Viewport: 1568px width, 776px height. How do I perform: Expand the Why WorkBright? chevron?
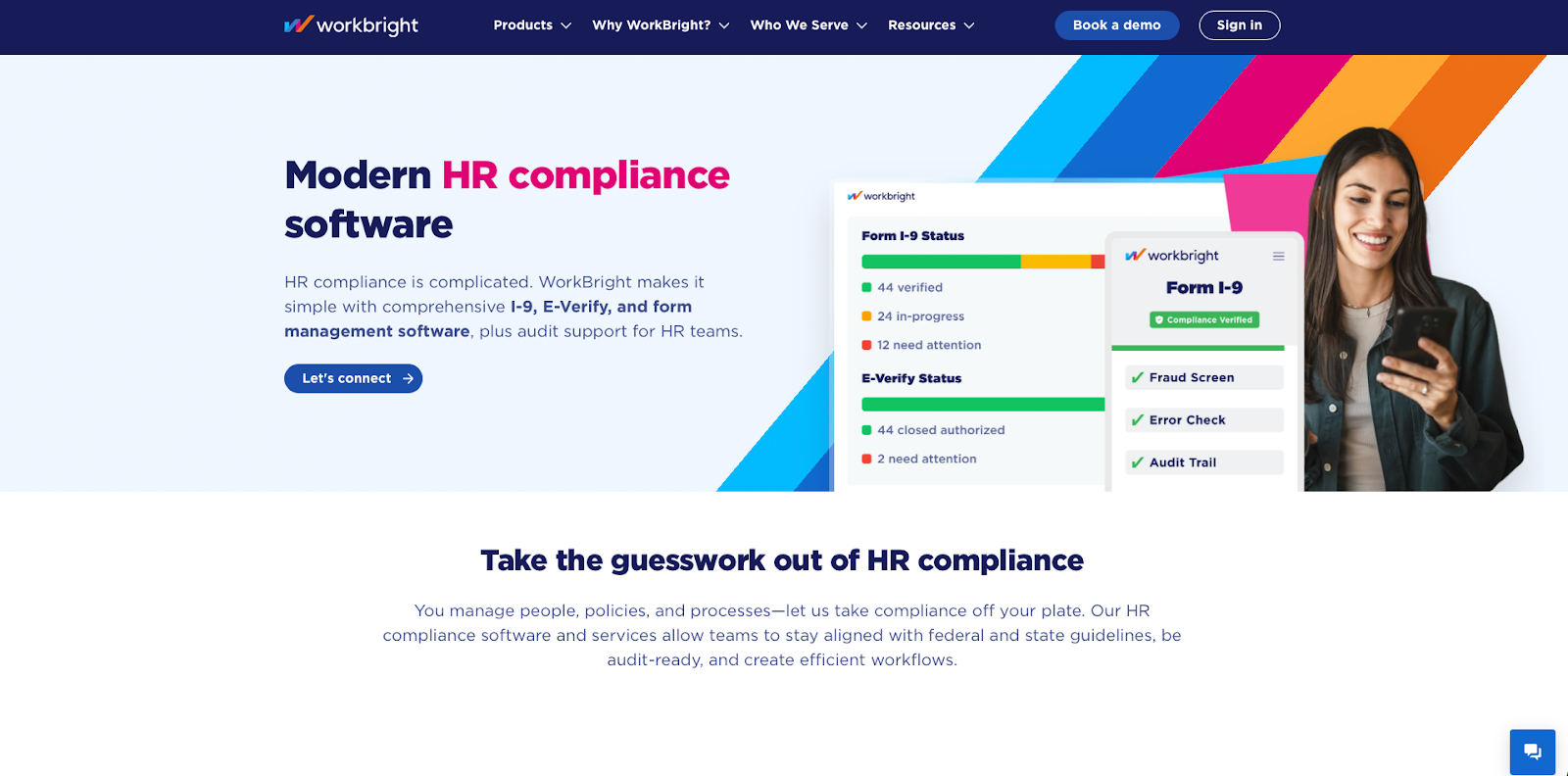pos(724,25)
